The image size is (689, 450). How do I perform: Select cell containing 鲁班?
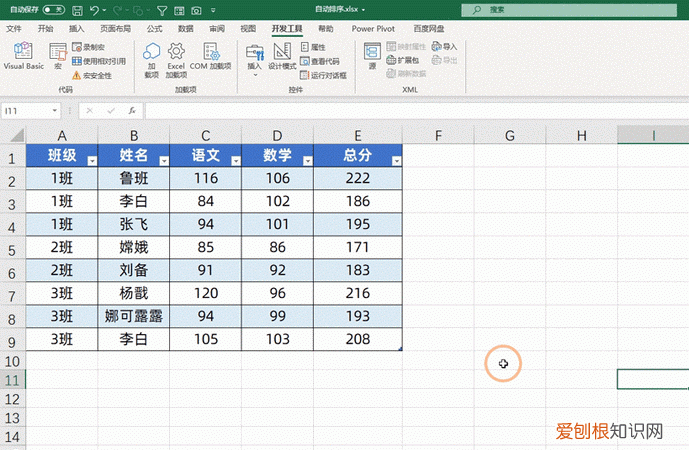134,178
